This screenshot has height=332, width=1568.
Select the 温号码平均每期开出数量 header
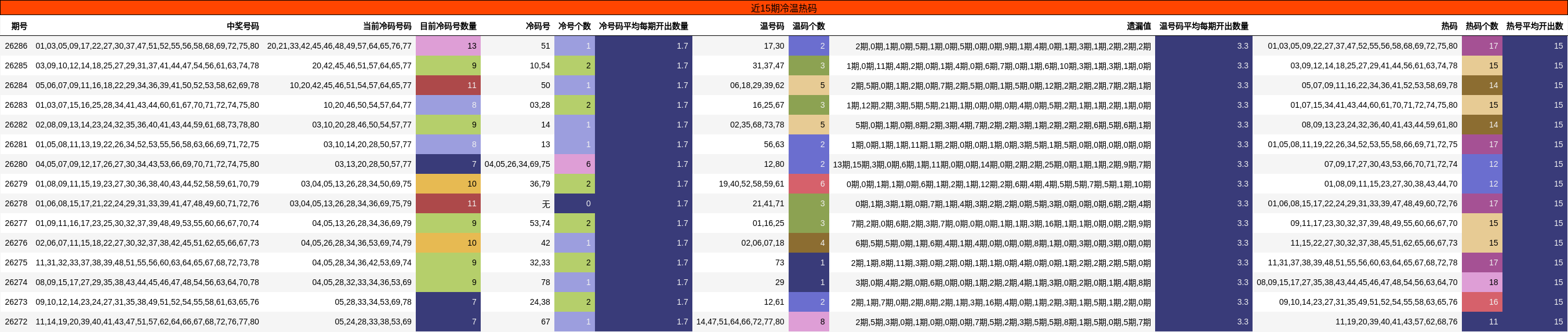coord(1204,26)
